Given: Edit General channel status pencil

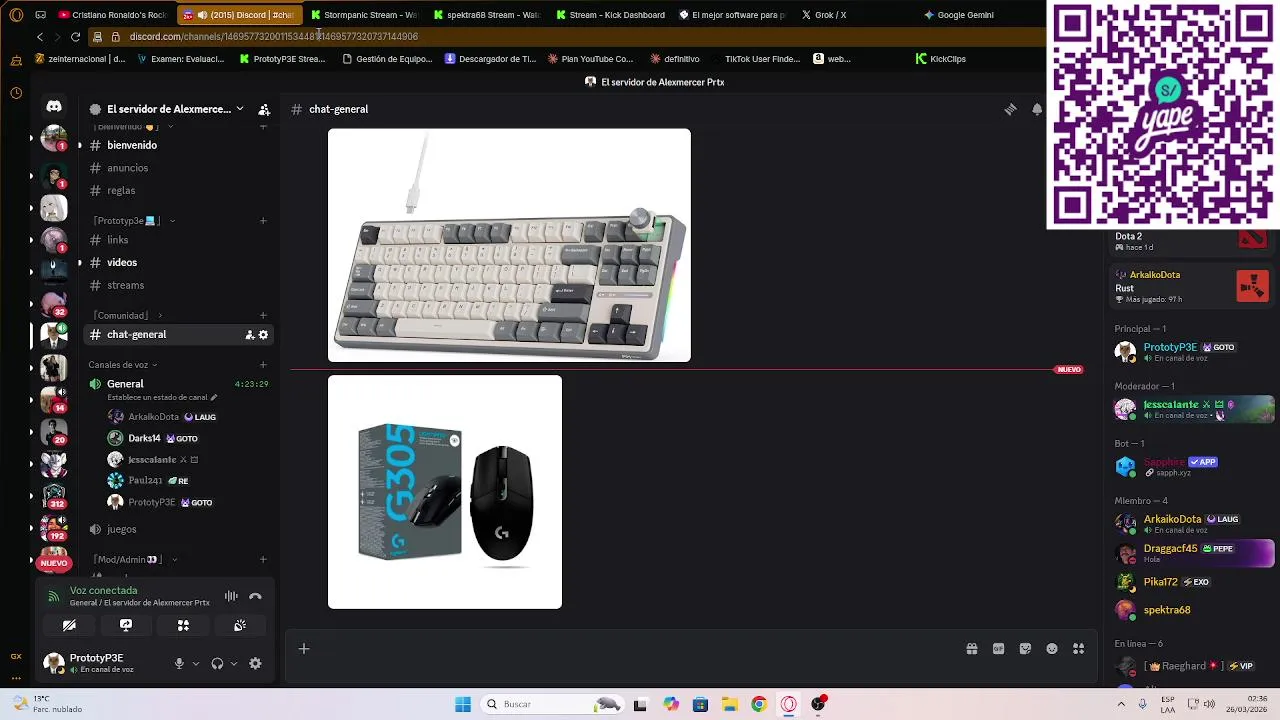Looking at the screenshot, I should 213,397.
